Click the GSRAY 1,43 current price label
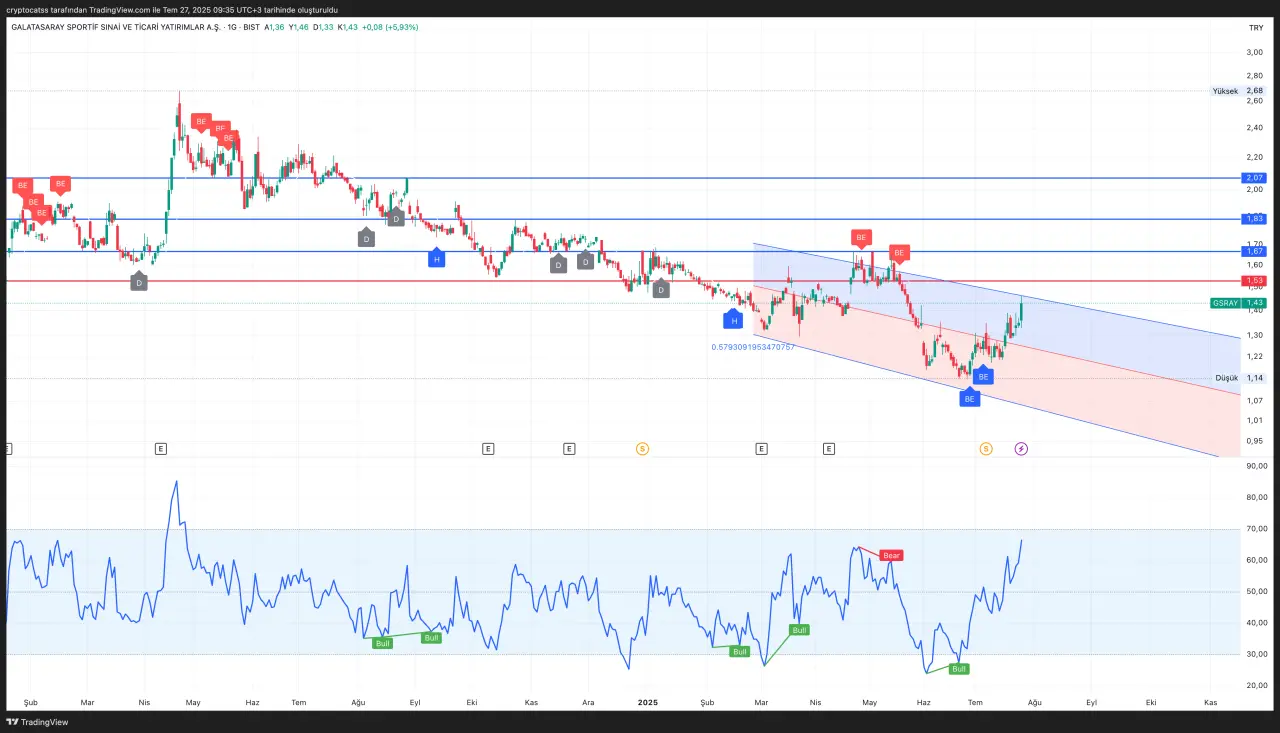The image size is (1280, 733). 1239,303
